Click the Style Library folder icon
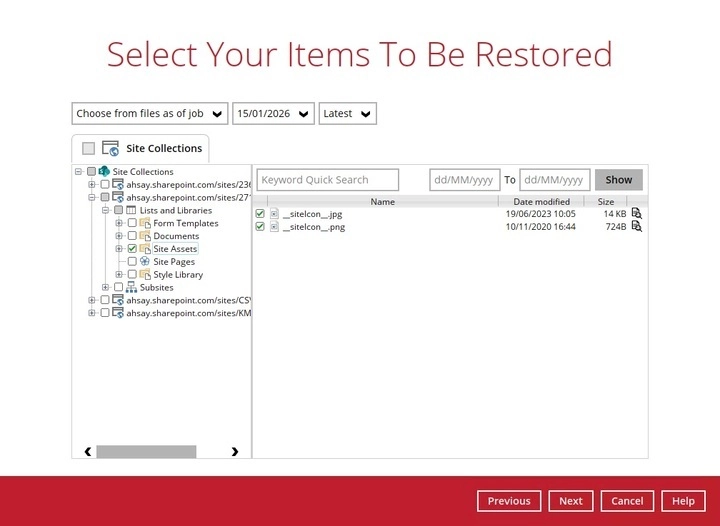This screenshot has height=526, width=720. point(145,274)
